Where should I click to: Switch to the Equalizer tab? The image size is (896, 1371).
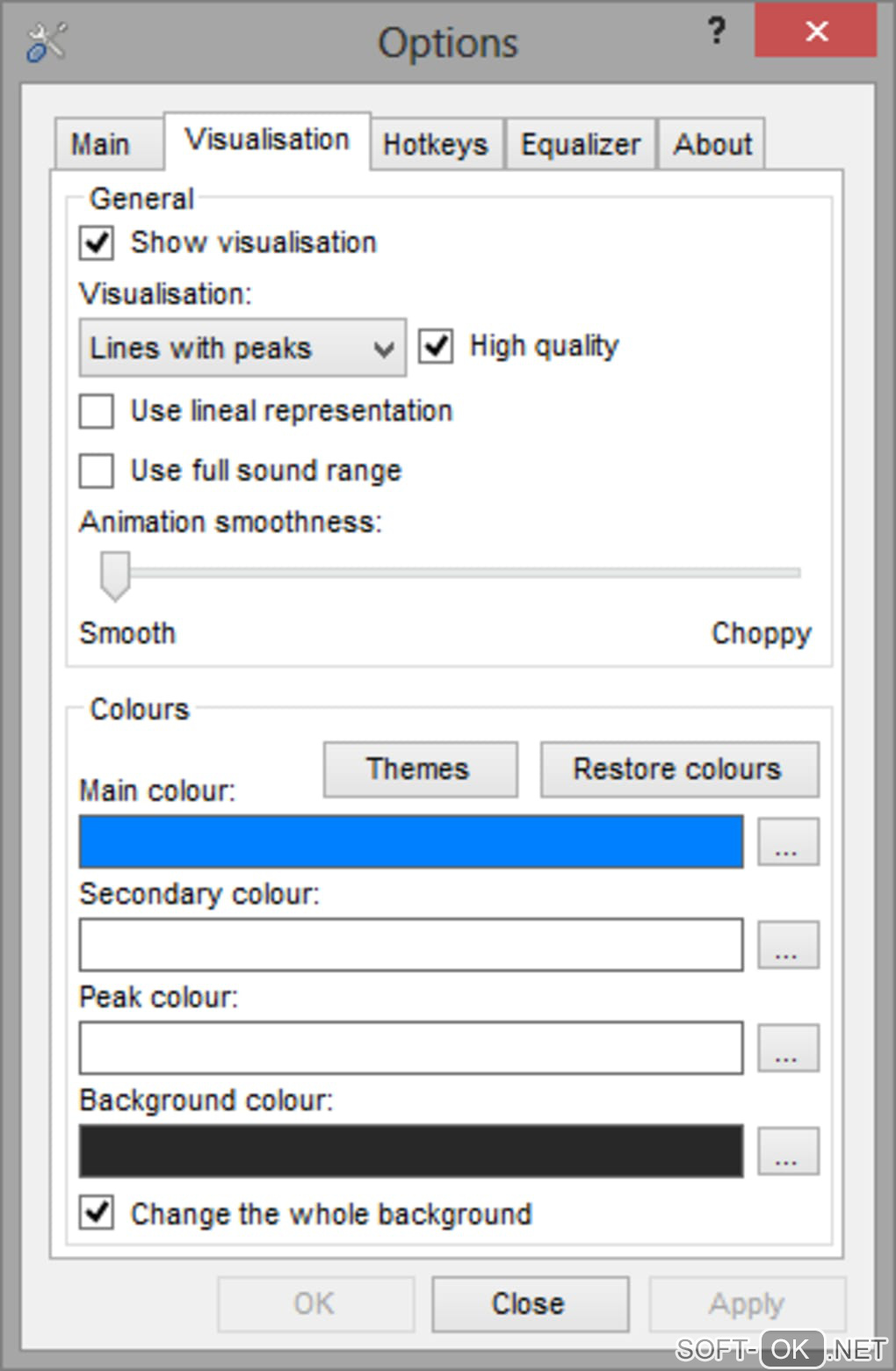(580, 144)
